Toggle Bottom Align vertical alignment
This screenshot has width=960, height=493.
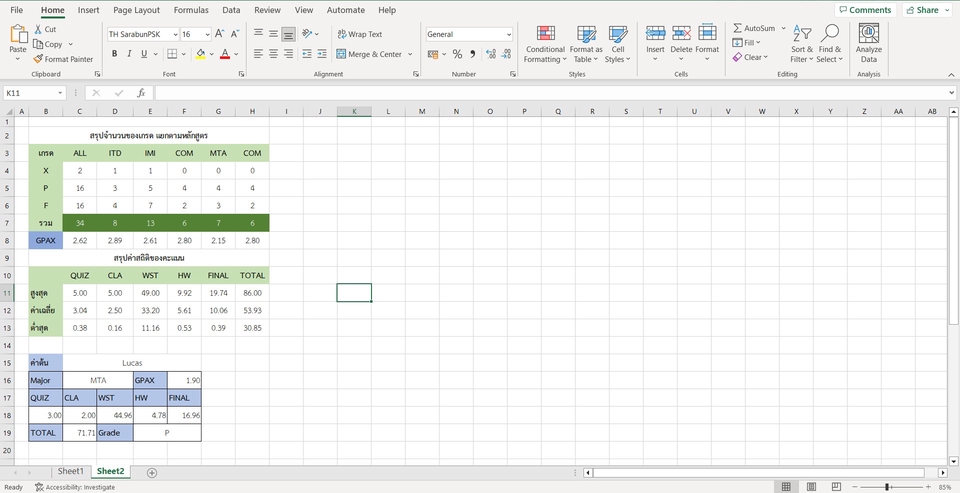click(x=288, y=34)
